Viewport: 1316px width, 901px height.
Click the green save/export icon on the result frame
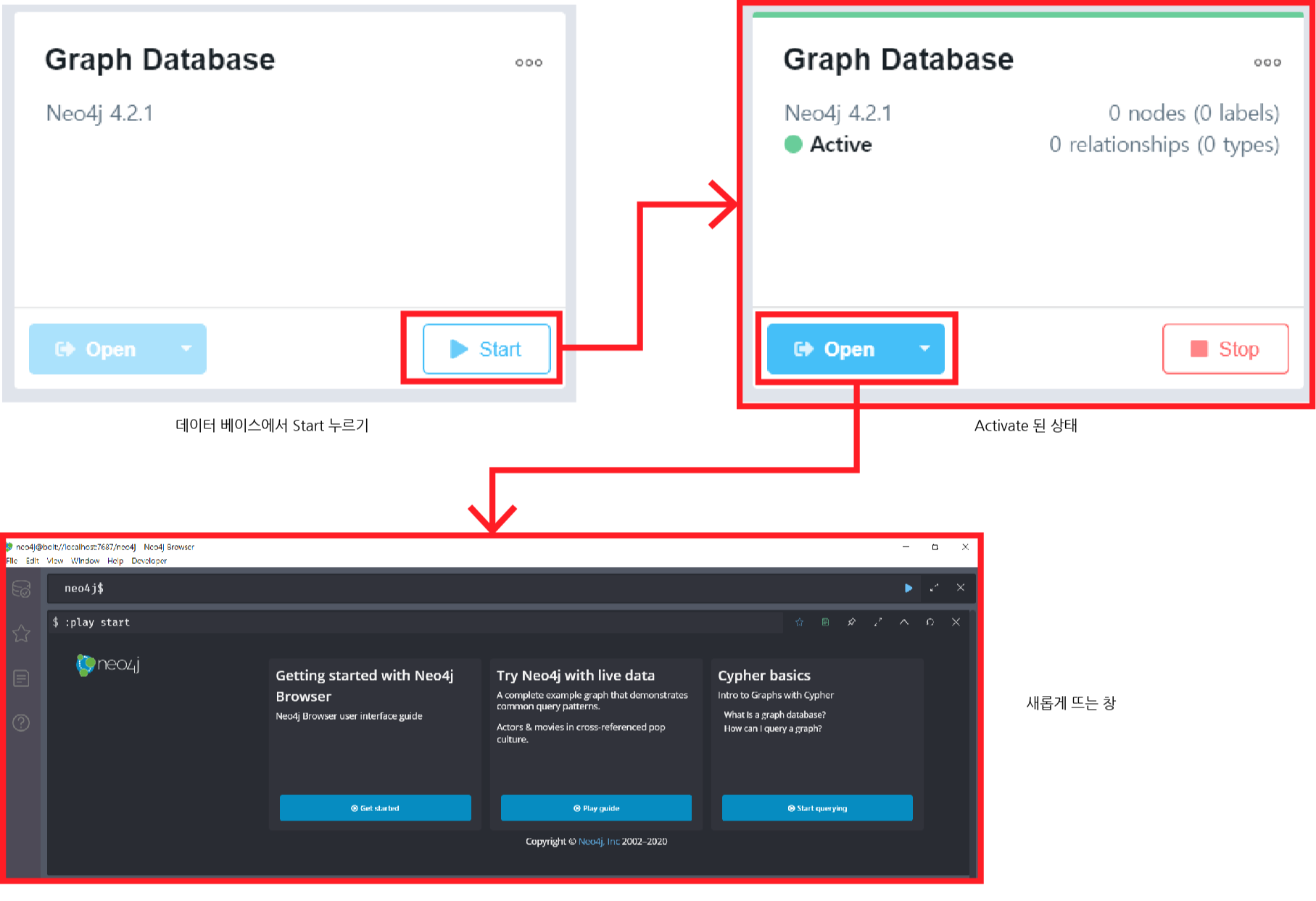point(825,622)
